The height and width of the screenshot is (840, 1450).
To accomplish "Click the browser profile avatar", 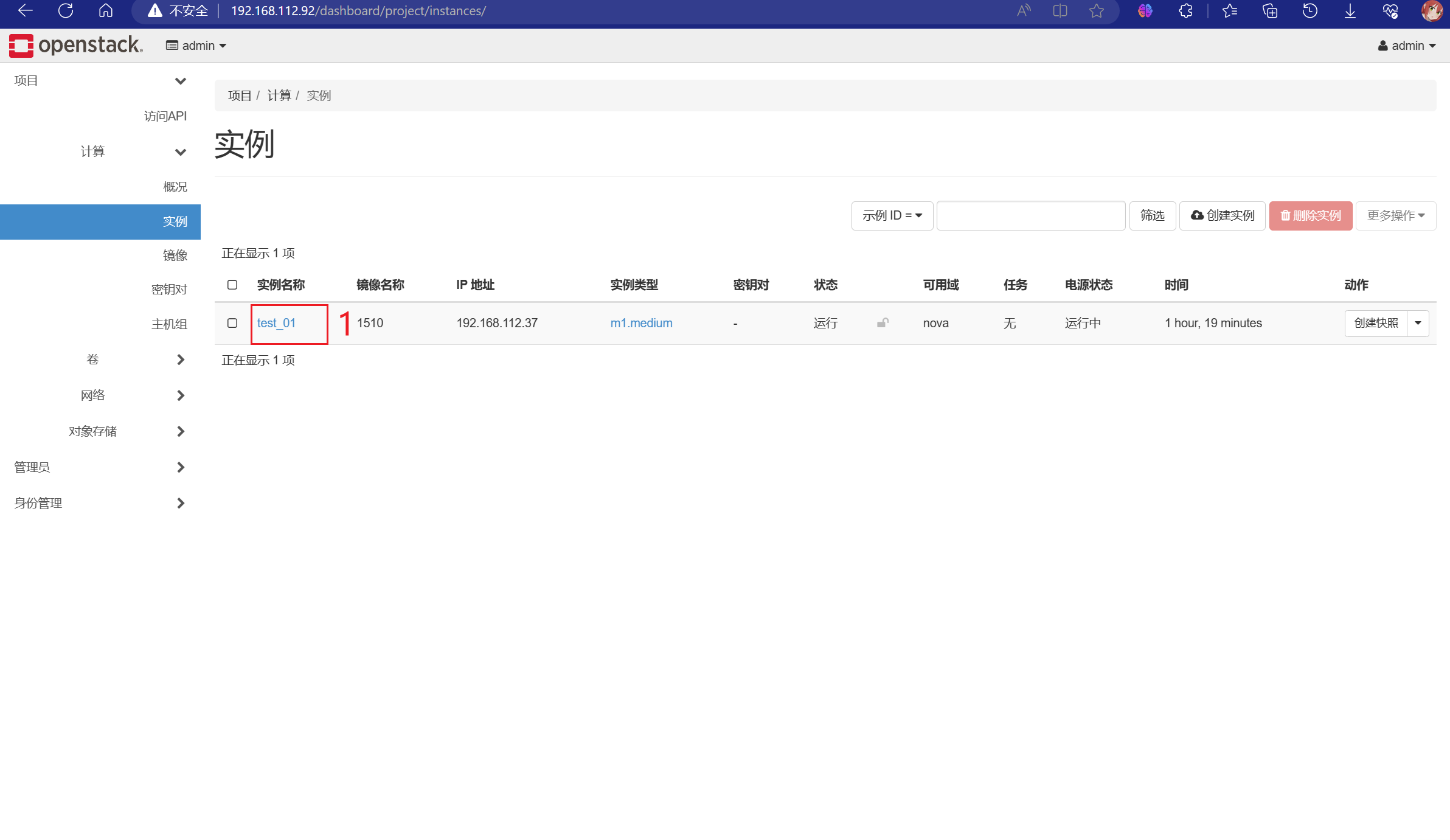I will click(x=1432, y=10).
